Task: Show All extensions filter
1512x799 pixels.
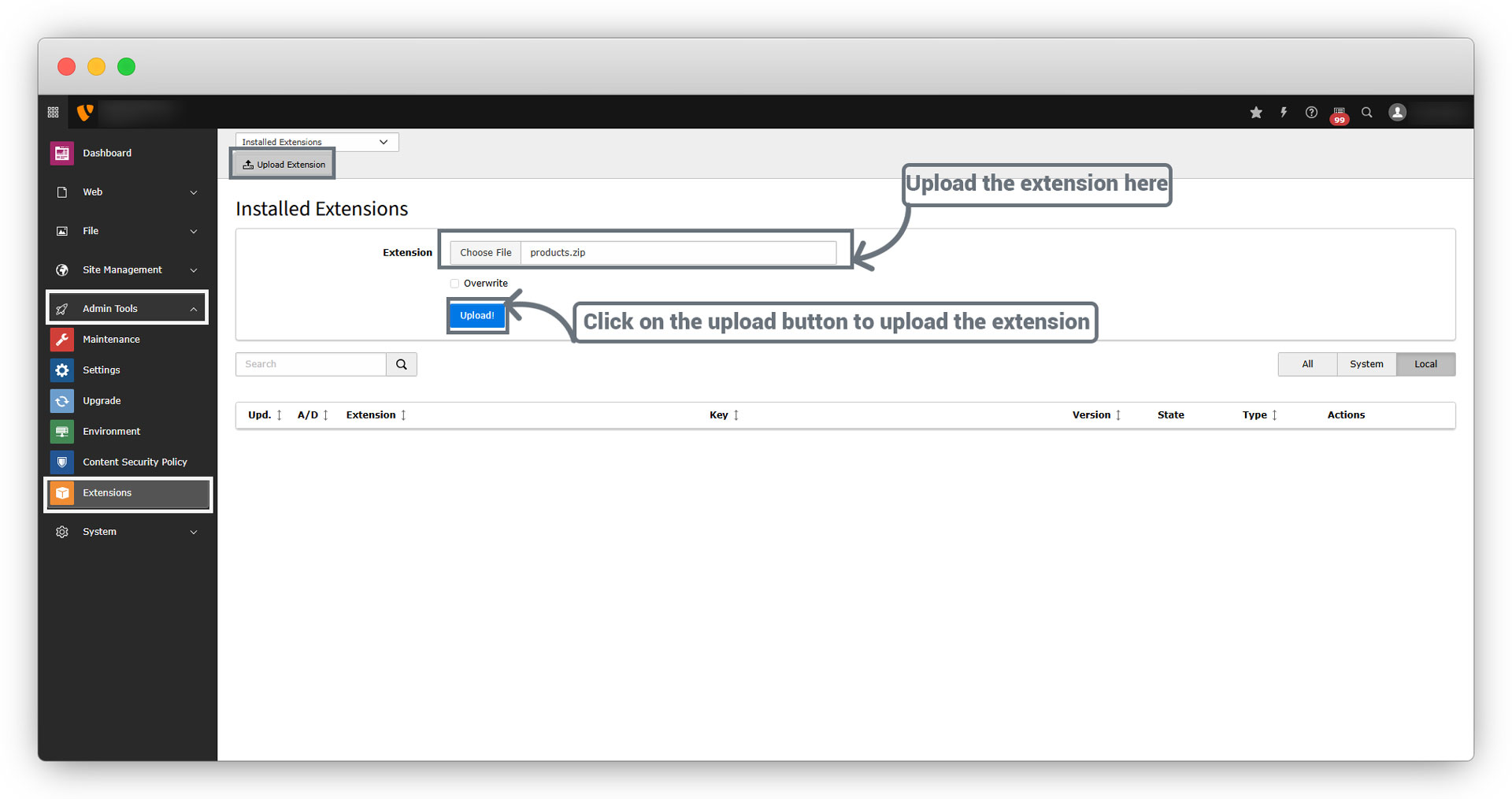Action: (x=1307, y=364)
